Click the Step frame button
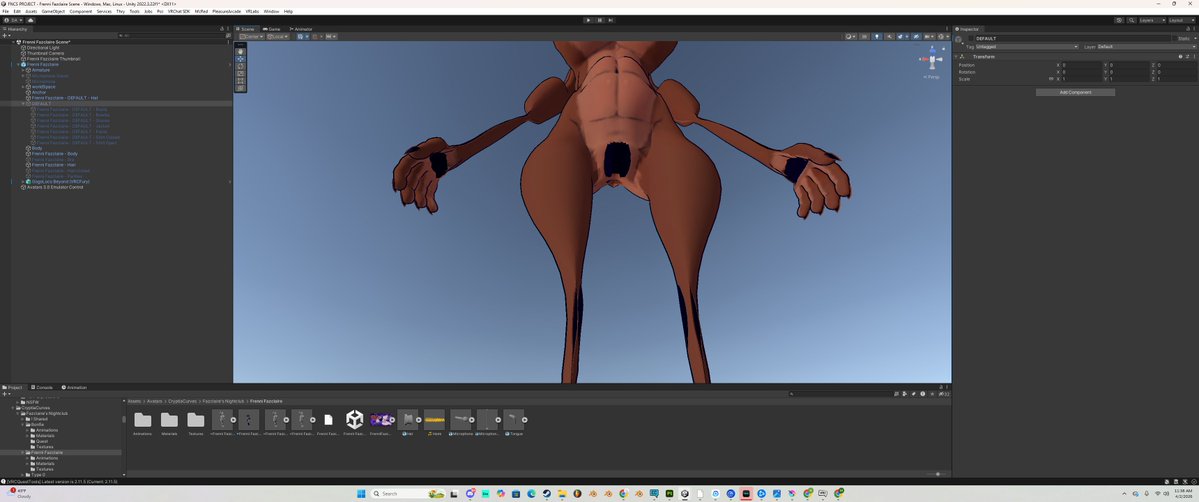This screenshot has width=1199, height=502. tap(611, 20)
